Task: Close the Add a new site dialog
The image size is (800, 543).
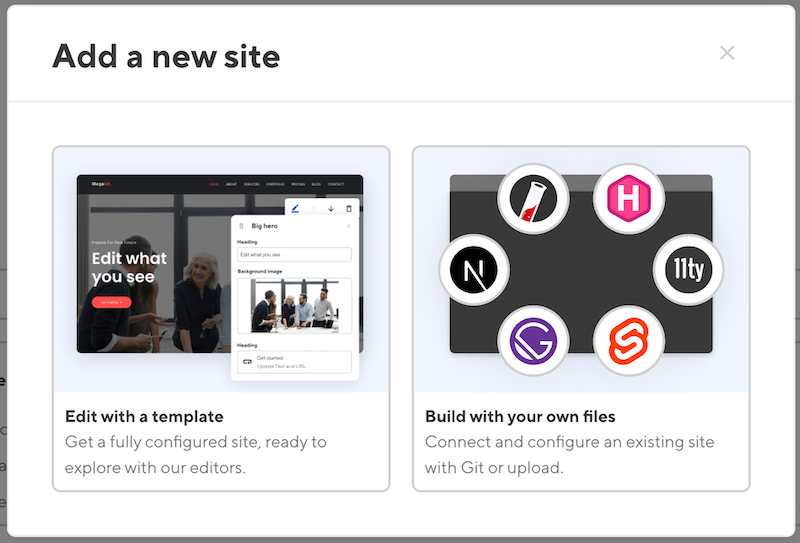Action: [x=727, y=53]
